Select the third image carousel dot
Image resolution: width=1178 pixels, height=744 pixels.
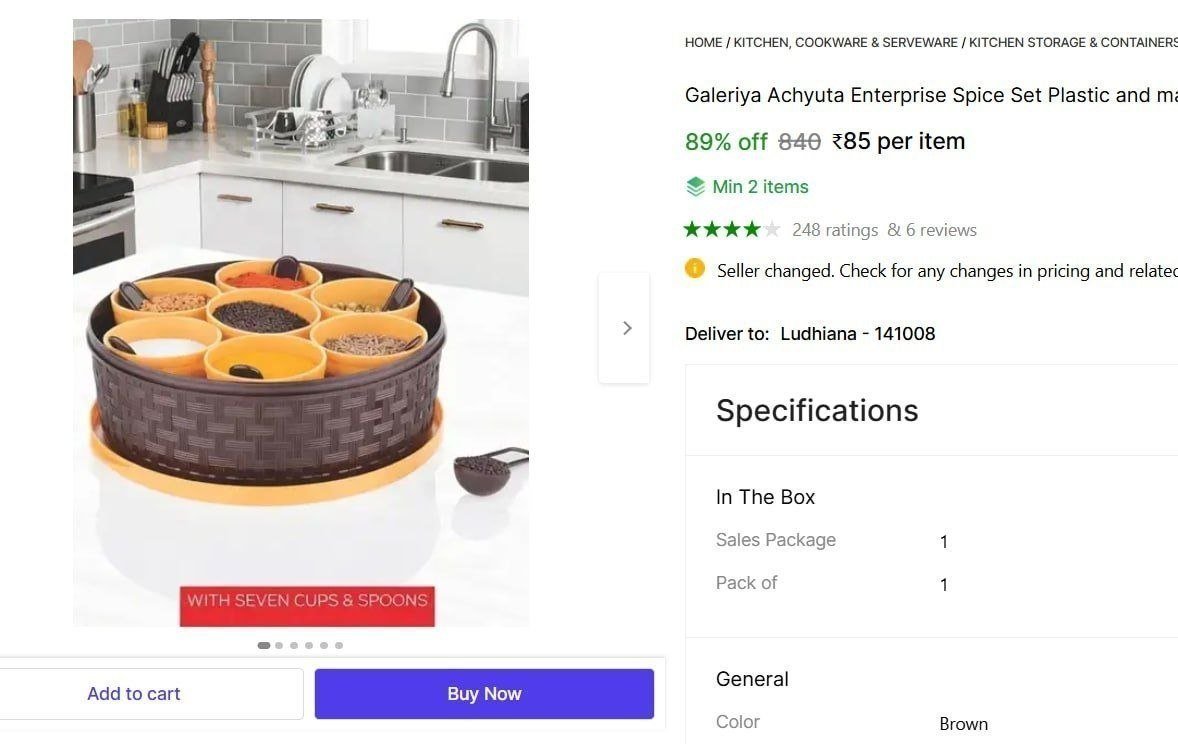click(x=294, y=646)
